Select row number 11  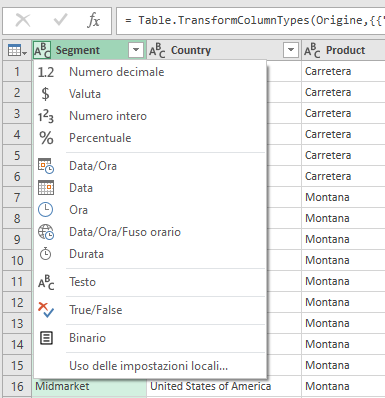[x=17, y=282]
